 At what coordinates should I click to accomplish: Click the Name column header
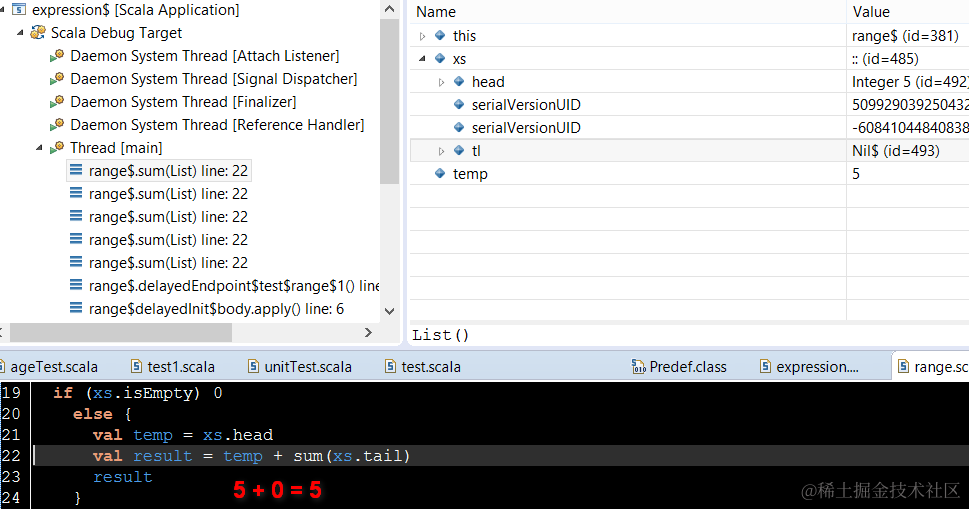tap(436, 12)
